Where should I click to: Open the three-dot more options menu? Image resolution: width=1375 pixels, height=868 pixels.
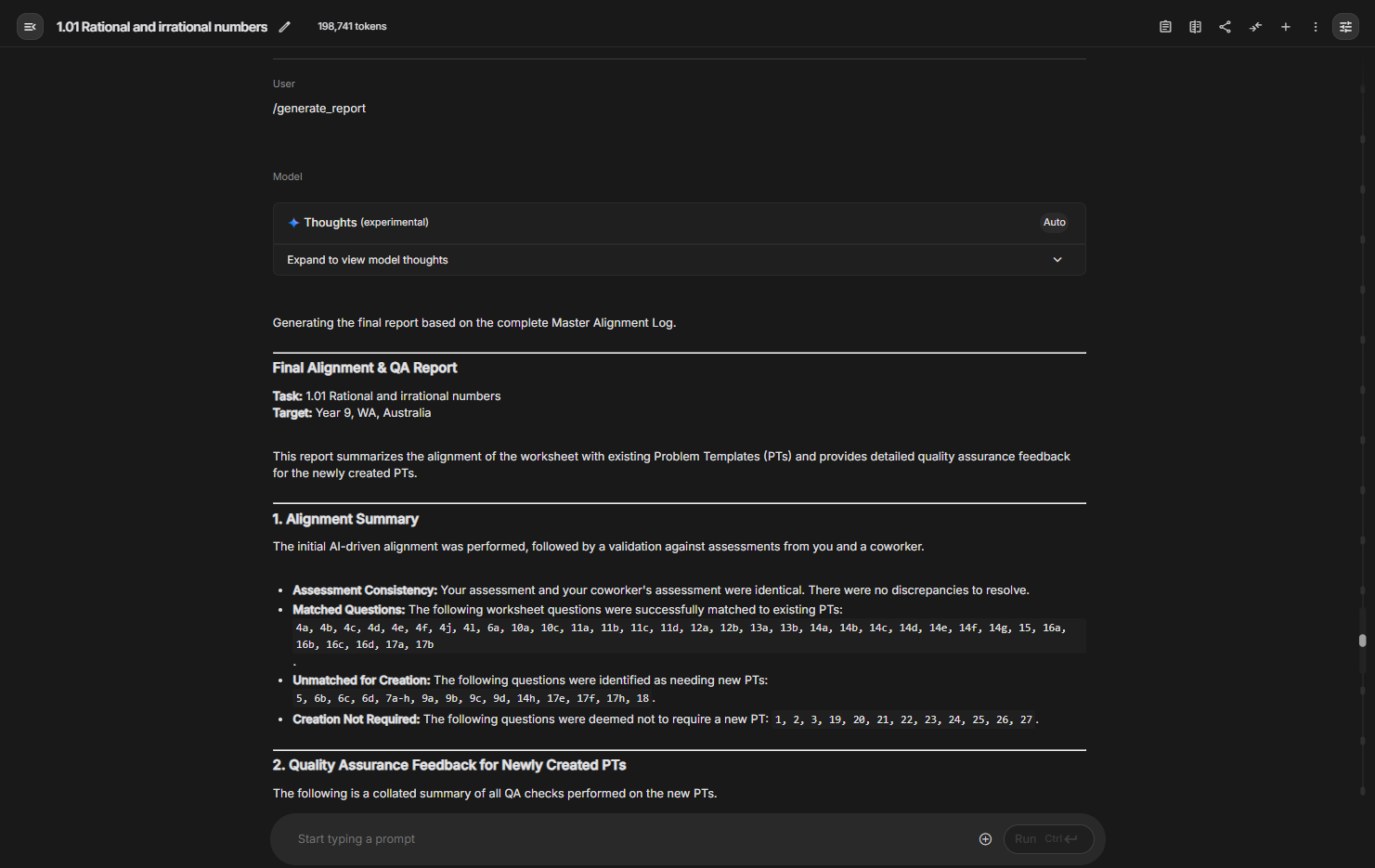tap(1316, 27)
